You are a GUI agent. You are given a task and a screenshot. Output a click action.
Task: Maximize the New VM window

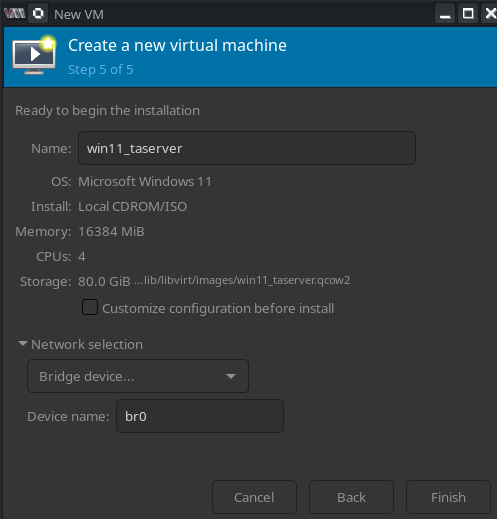coord(468,14)
